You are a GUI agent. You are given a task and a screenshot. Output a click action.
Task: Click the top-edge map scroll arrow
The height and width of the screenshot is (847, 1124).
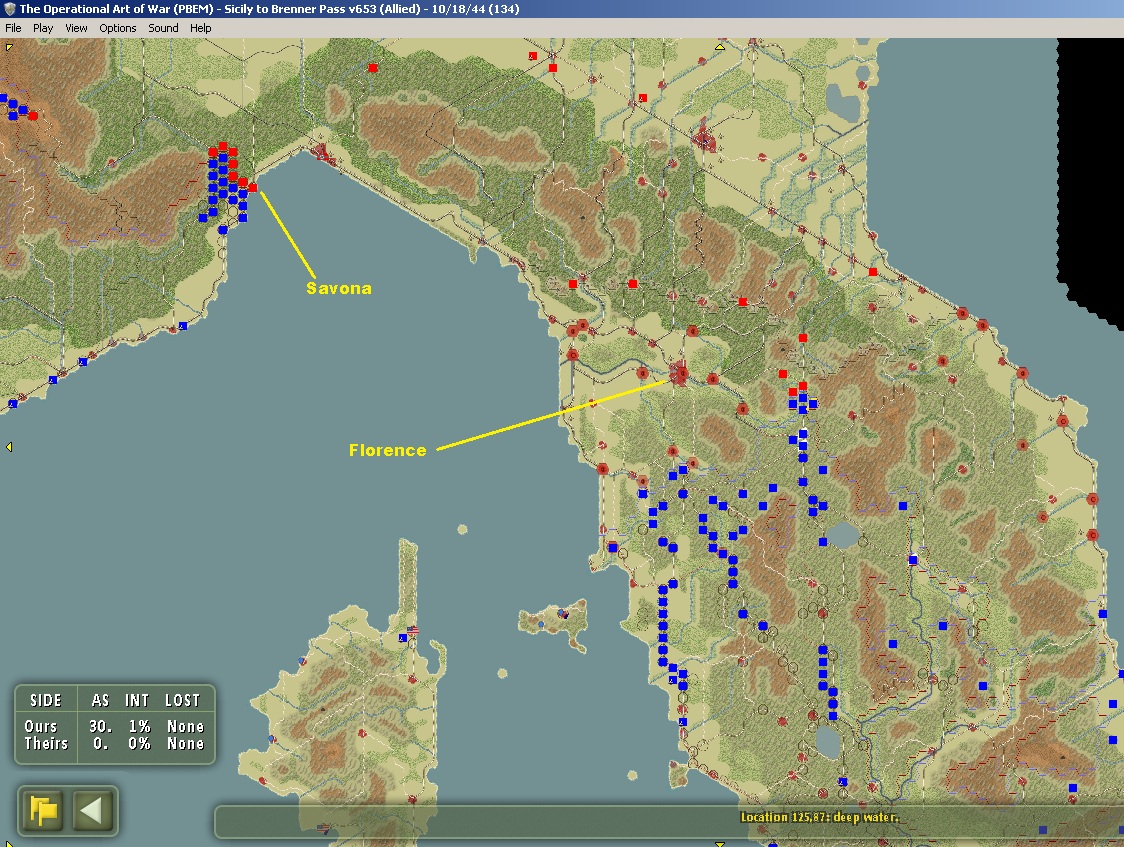(719, 47)
